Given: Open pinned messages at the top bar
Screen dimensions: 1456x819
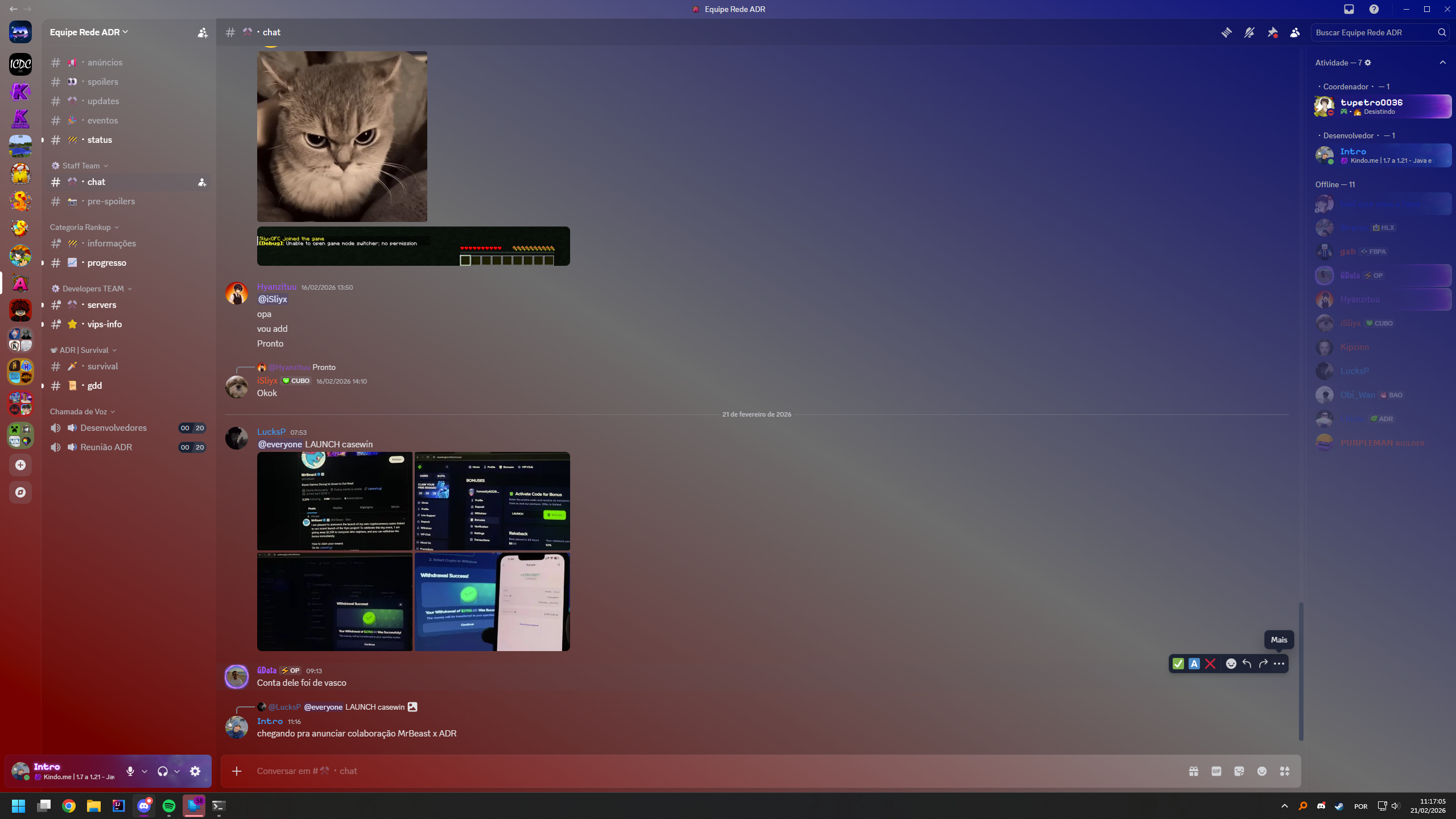Looking at the screenshot, I should [1273, 32].
